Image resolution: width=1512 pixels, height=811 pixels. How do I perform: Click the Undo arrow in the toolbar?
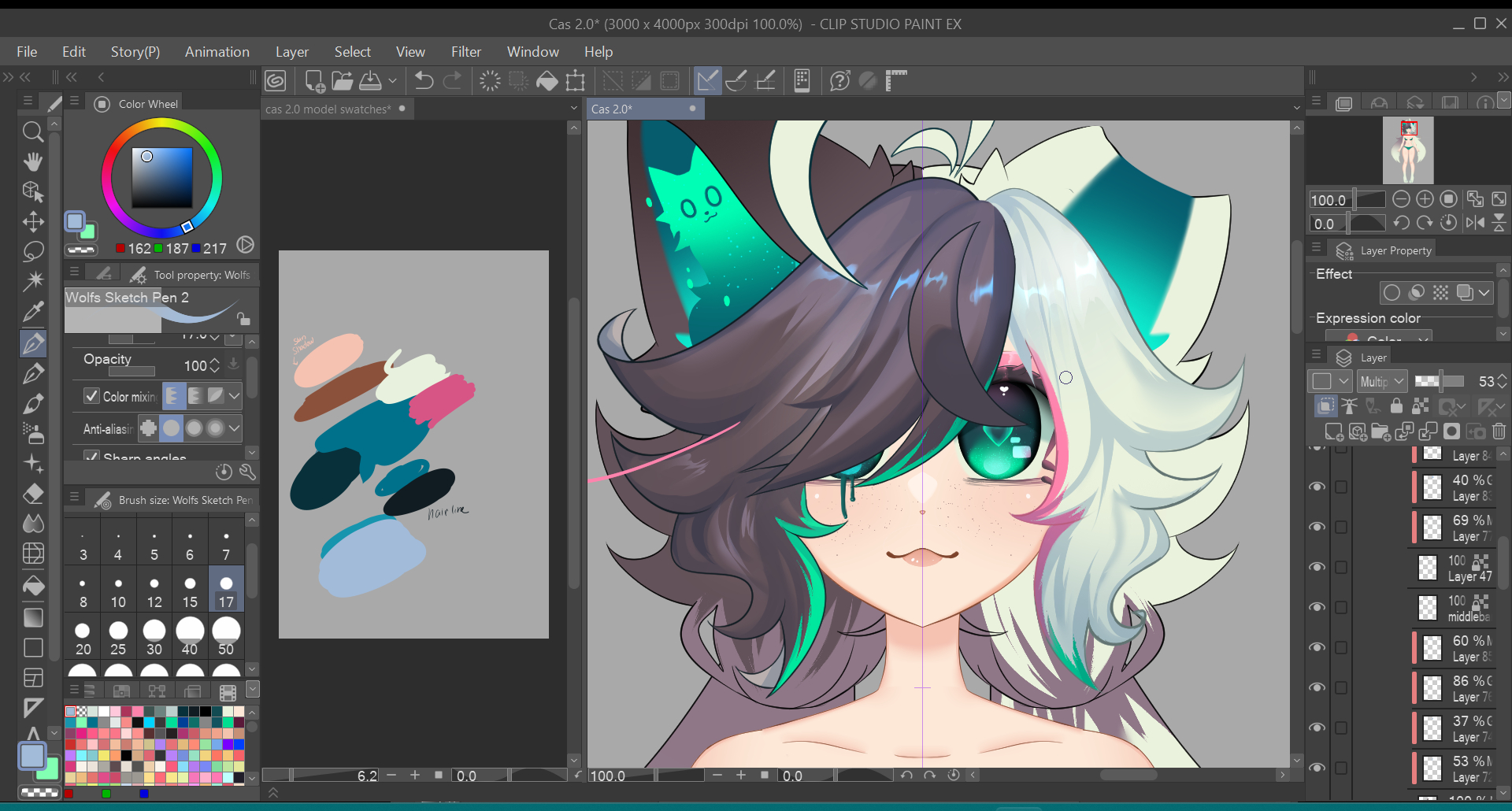coord(424,81)
